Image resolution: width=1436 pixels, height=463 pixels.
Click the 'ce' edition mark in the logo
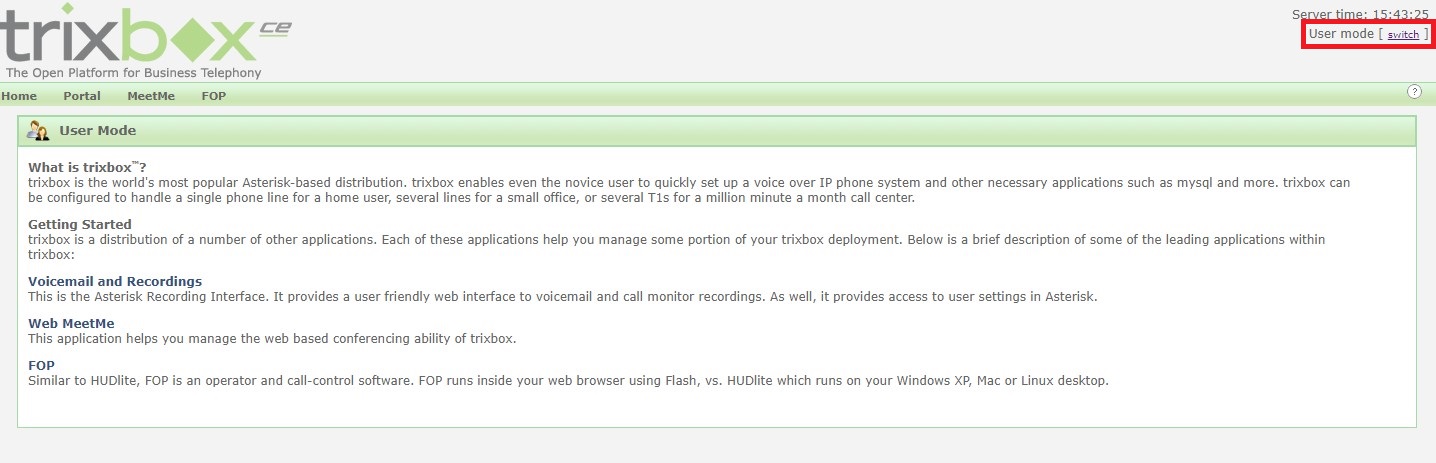click(x=274, y=29)
